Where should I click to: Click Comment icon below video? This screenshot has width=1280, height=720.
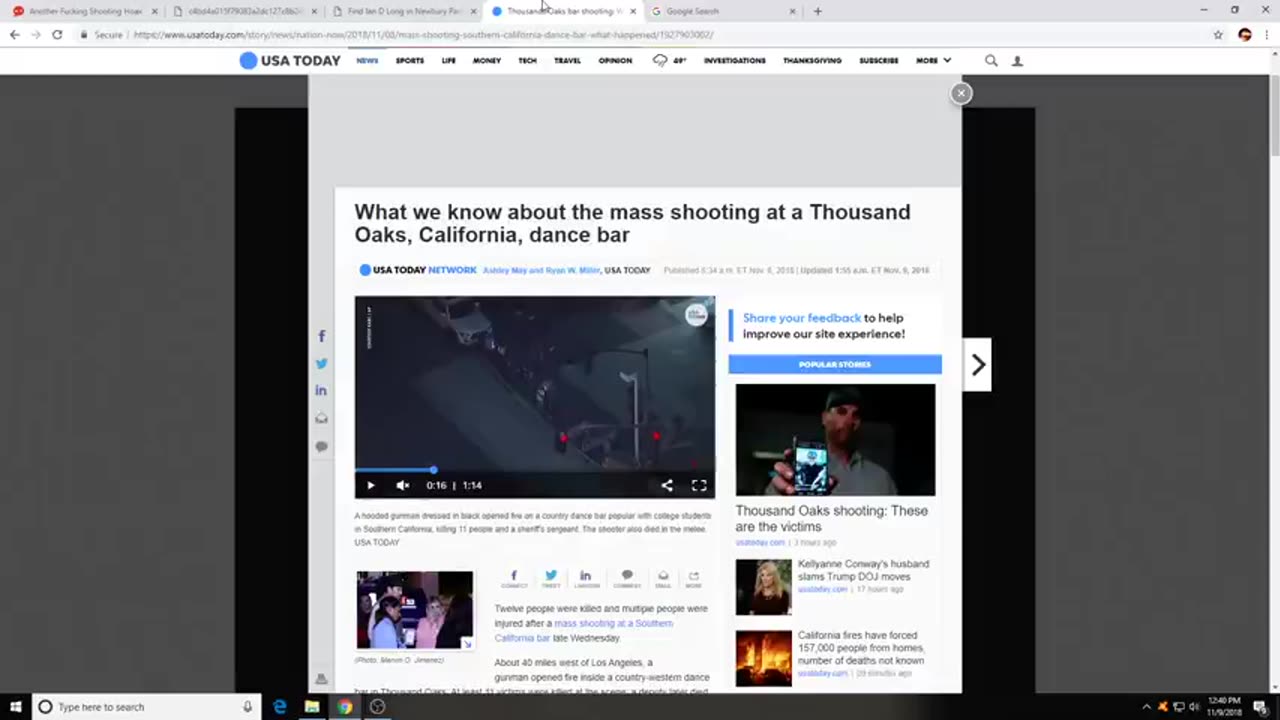point(627,579)
